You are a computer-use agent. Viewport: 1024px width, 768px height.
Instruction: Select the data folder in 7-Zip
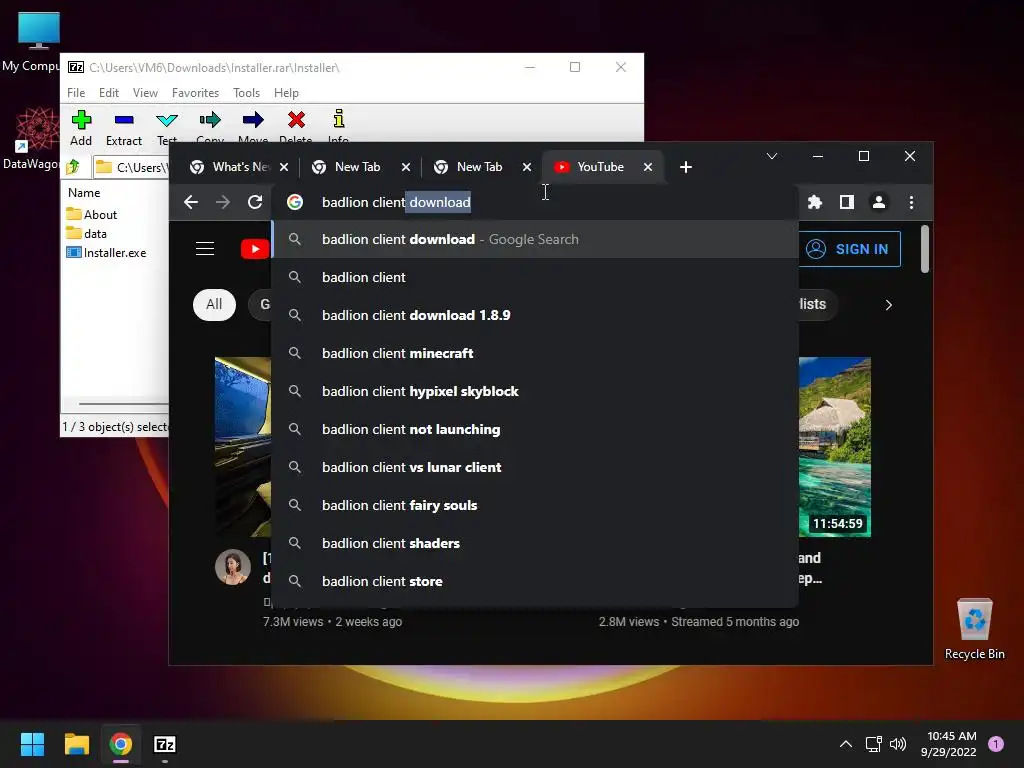pos(87,233)
